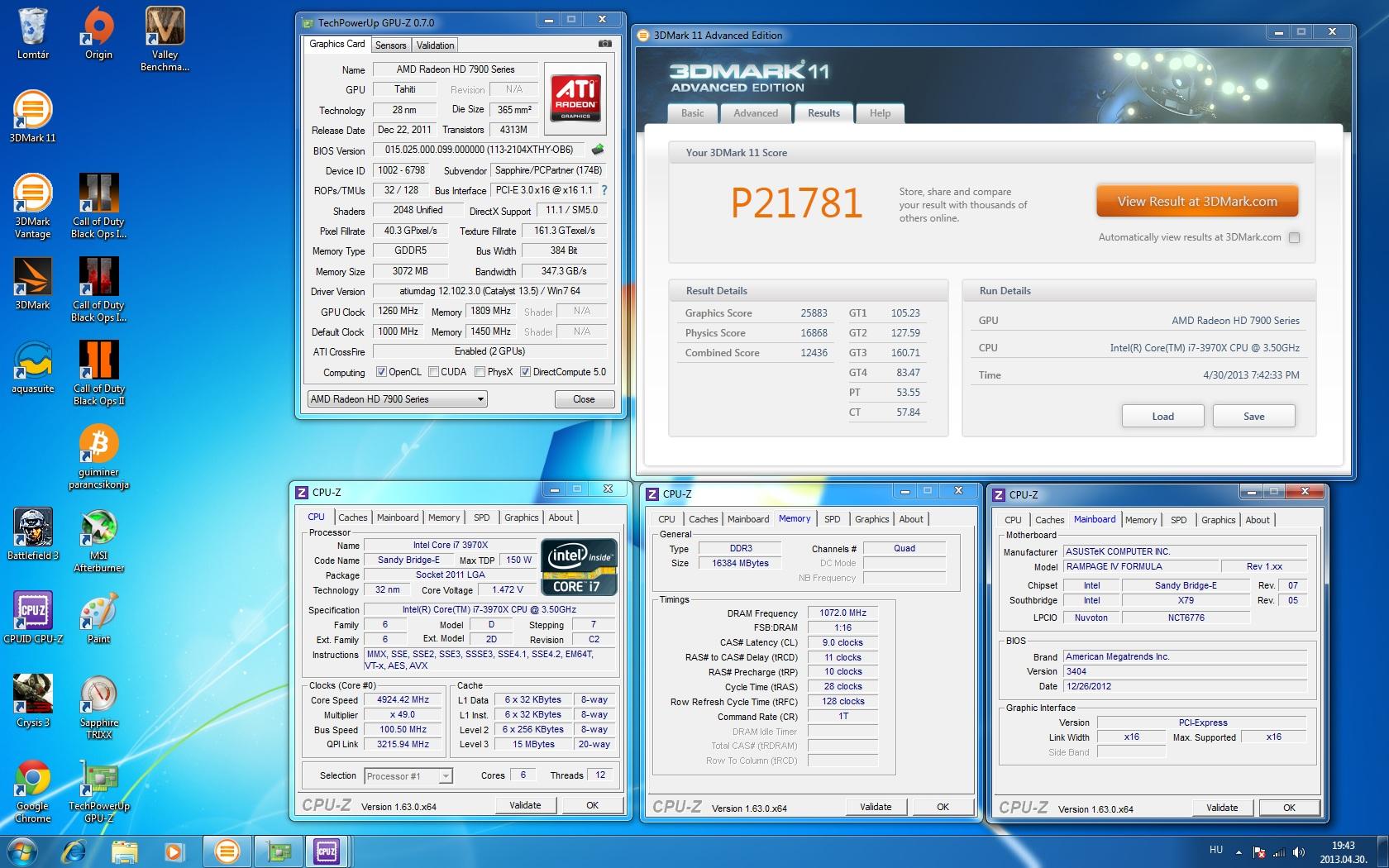This screenshot has height=868, width=1389.
Task: Click the BIOS save icon in GPU-Z
Action: 598,150
